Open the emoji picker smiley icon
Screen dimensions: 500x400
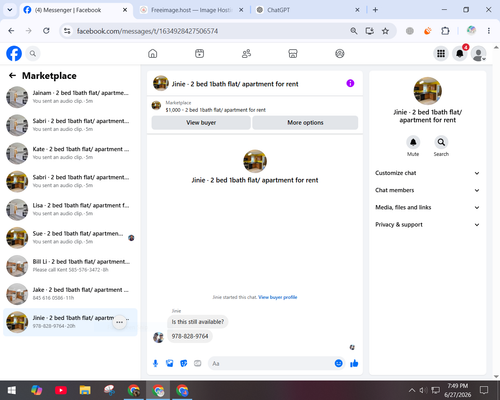coord(338,363)
